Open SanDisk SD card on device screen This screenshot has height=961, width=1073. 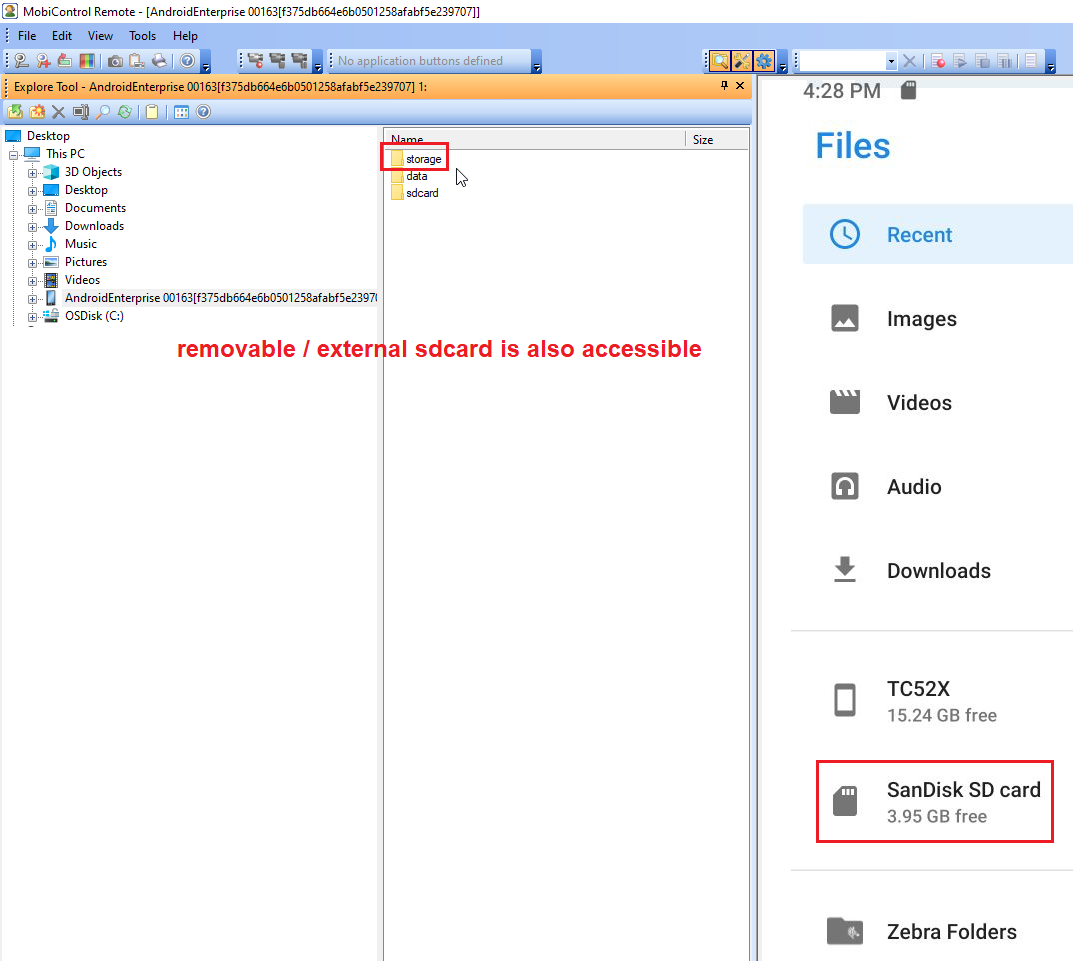click(x=935, y=802)
